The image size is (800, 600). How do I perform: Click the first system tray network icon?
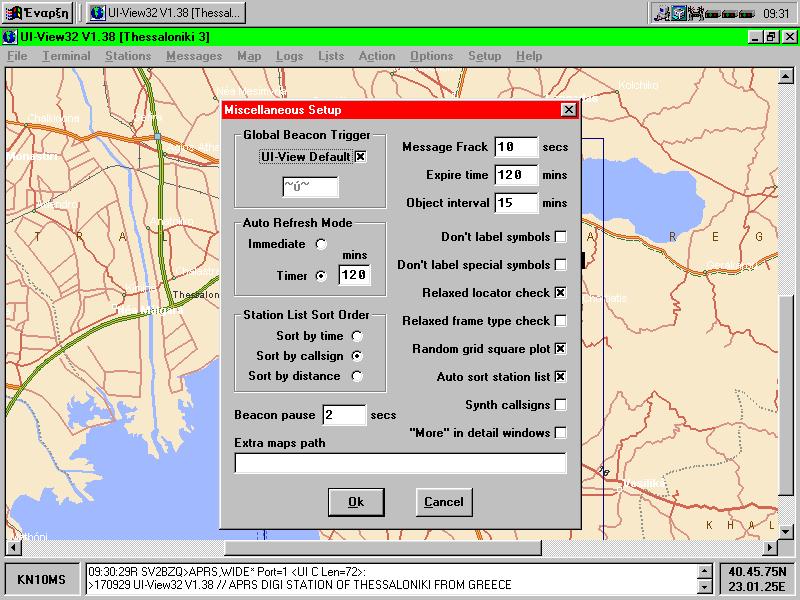point(662,14)
